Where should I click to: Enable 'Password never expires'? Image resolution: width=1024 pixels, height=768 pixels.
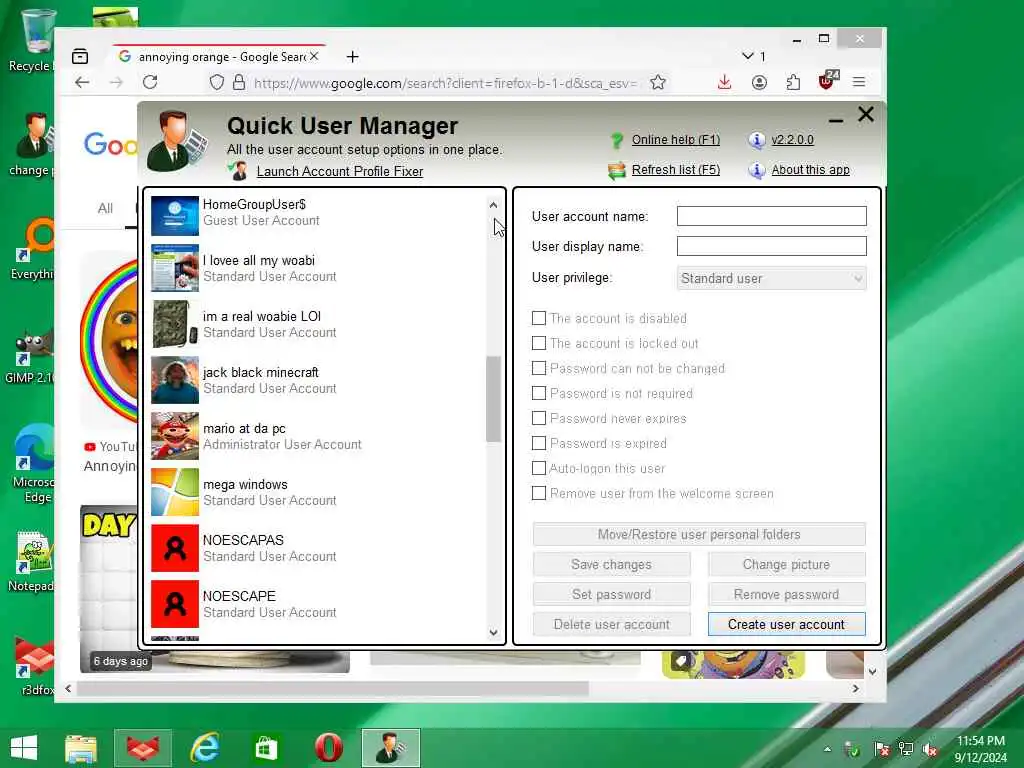(539, 418)
